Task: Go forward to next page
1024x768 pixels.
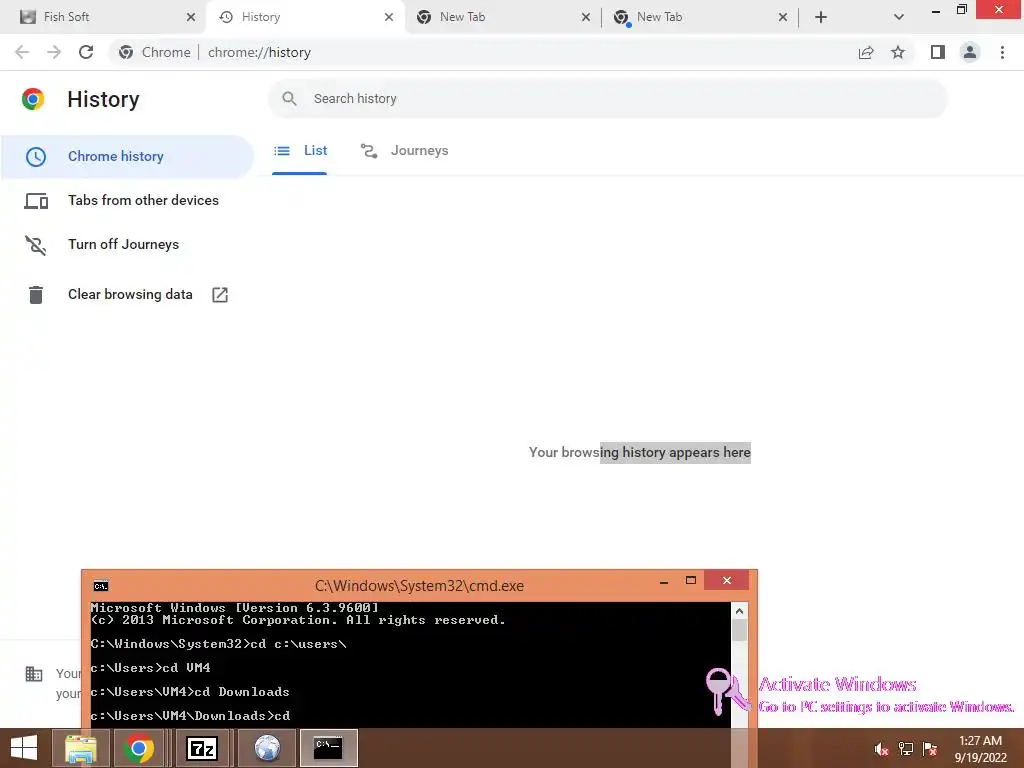Action: tap(54, 52)
